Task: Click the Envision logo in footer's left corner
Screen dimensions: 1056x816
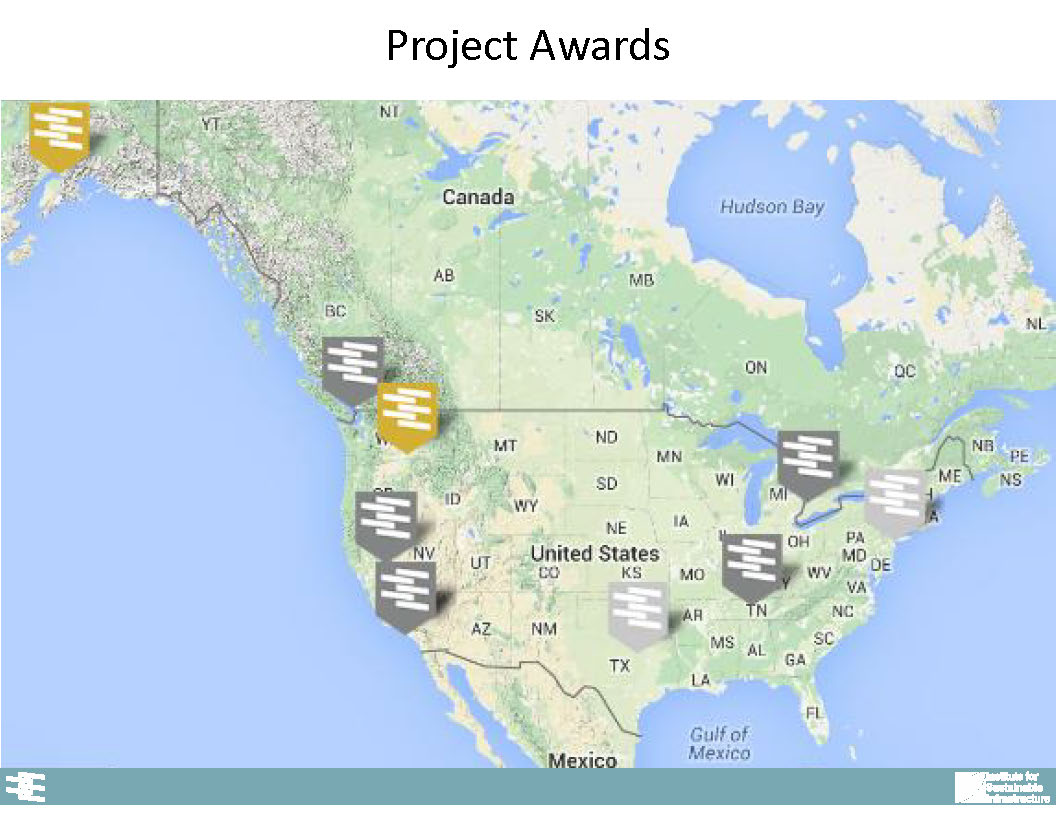Action: tap(26, 787)
